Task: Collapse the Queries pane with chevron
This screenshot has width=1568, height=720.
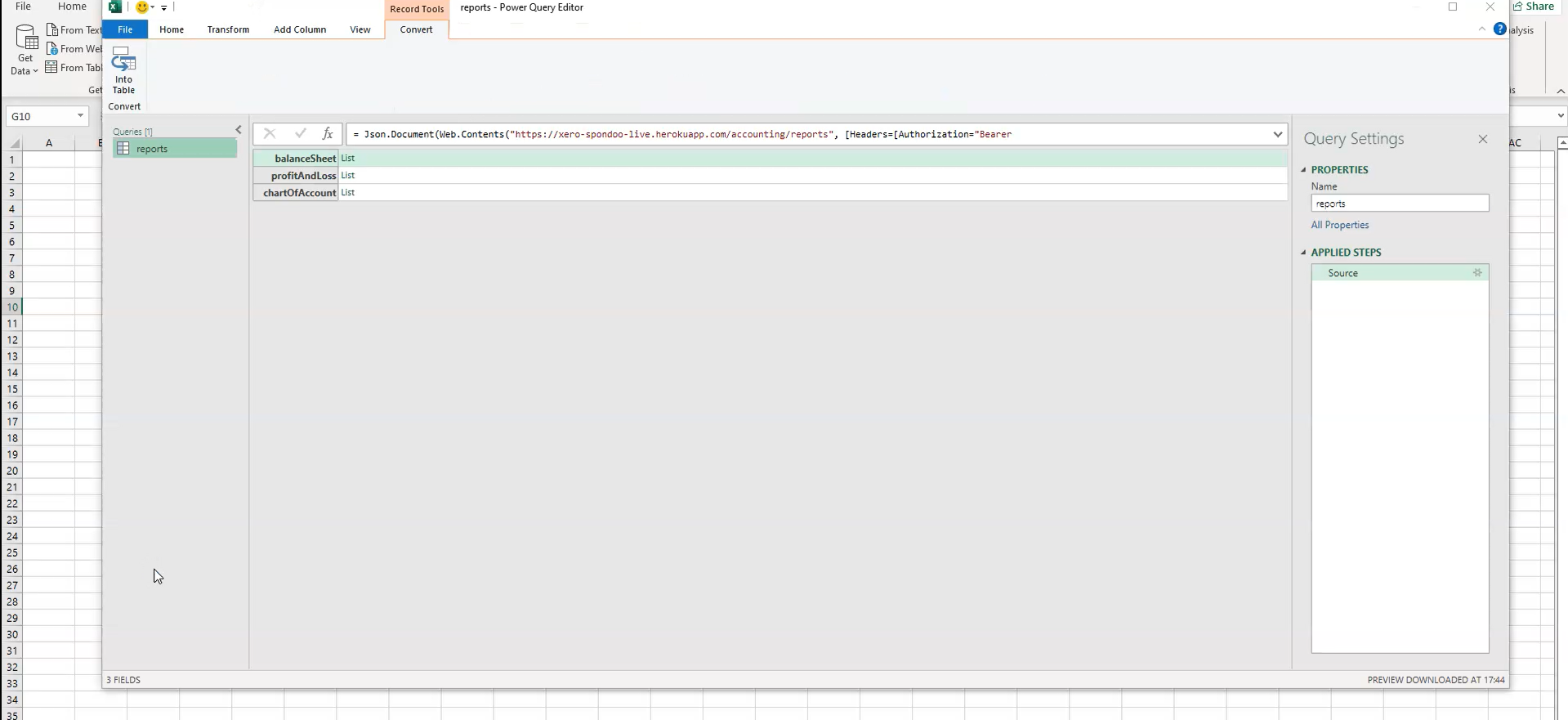Action: coord(239,130)
